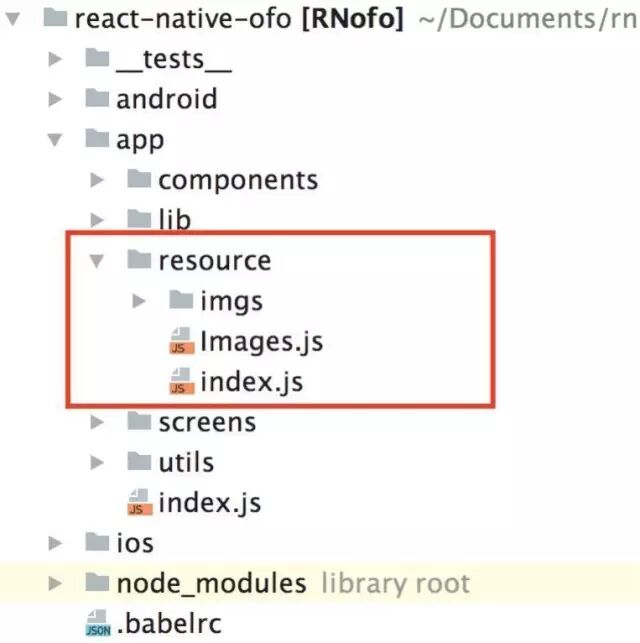Viewport: 640px width, 643px height.
Task: Collapse the app folder arrow
Action: pos(55,140)
